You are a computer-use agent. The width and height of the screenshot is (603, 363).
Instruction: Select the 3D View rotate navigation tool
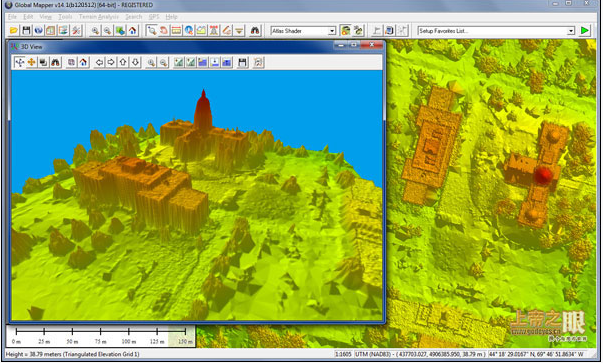point(19,62)
